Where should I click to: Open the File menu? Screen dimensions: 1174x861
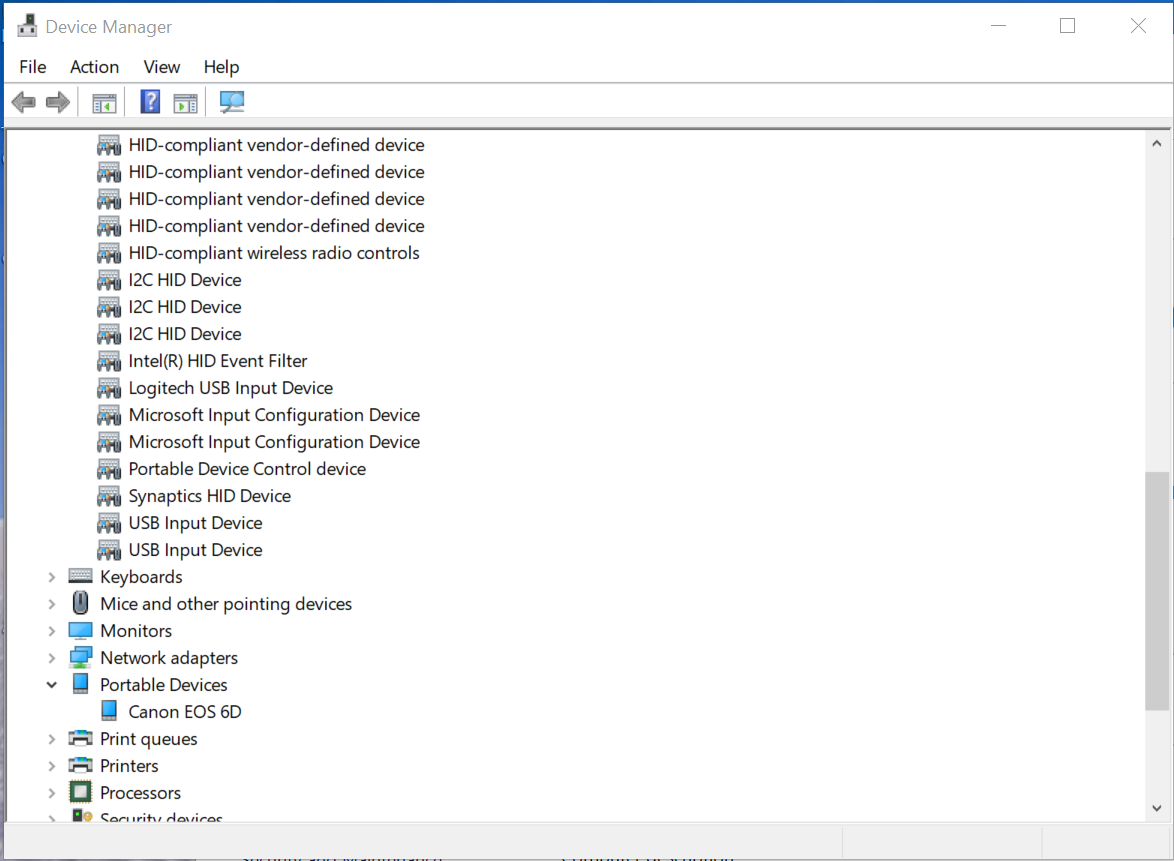coord(33,67)
